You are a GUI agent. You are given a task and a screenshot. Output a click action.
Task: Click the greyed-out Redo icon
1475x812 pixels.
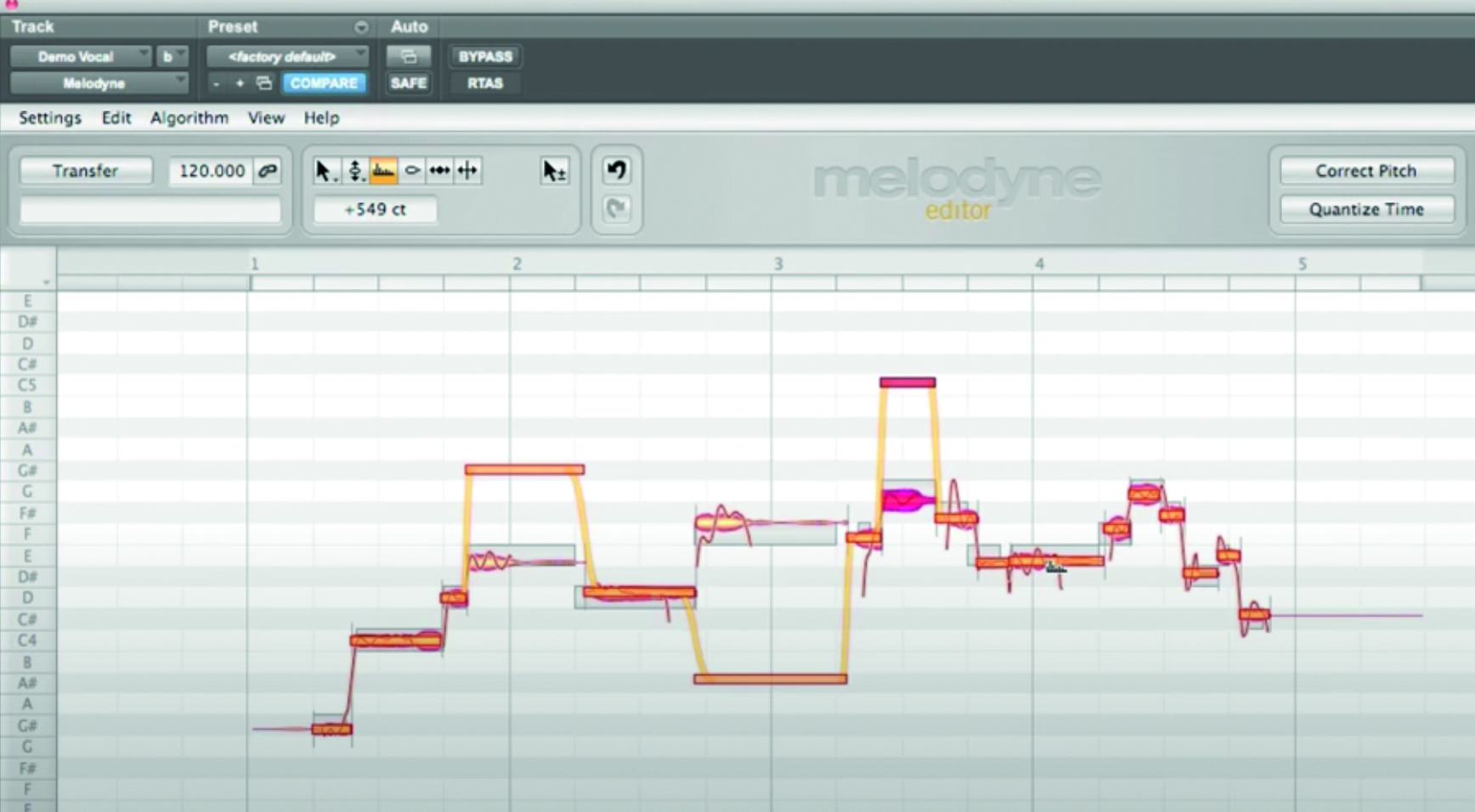tap(617, 209)
